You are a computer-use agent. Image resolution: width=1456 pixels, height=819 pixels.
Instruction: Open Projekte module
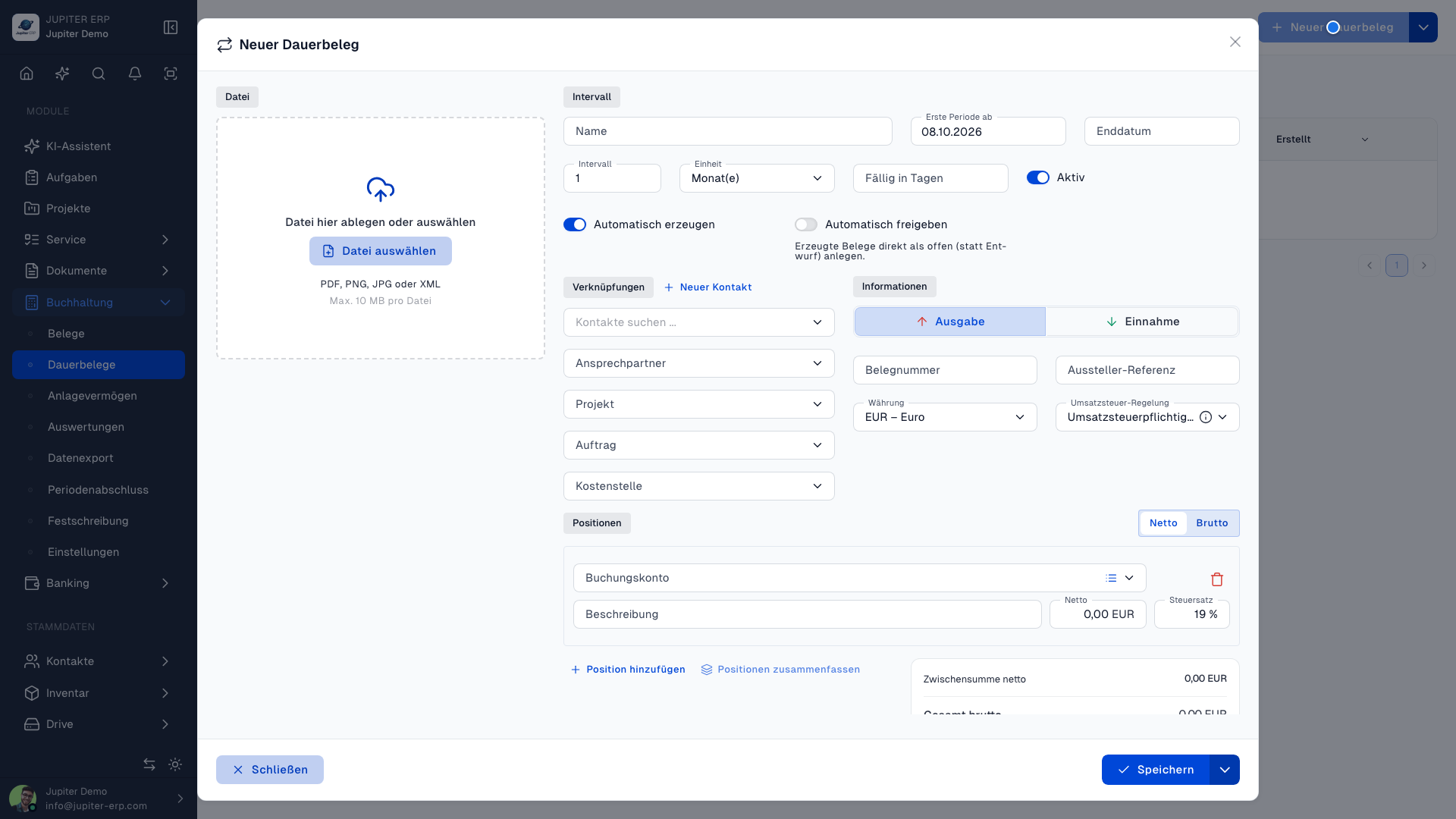(x=99, y=209)
